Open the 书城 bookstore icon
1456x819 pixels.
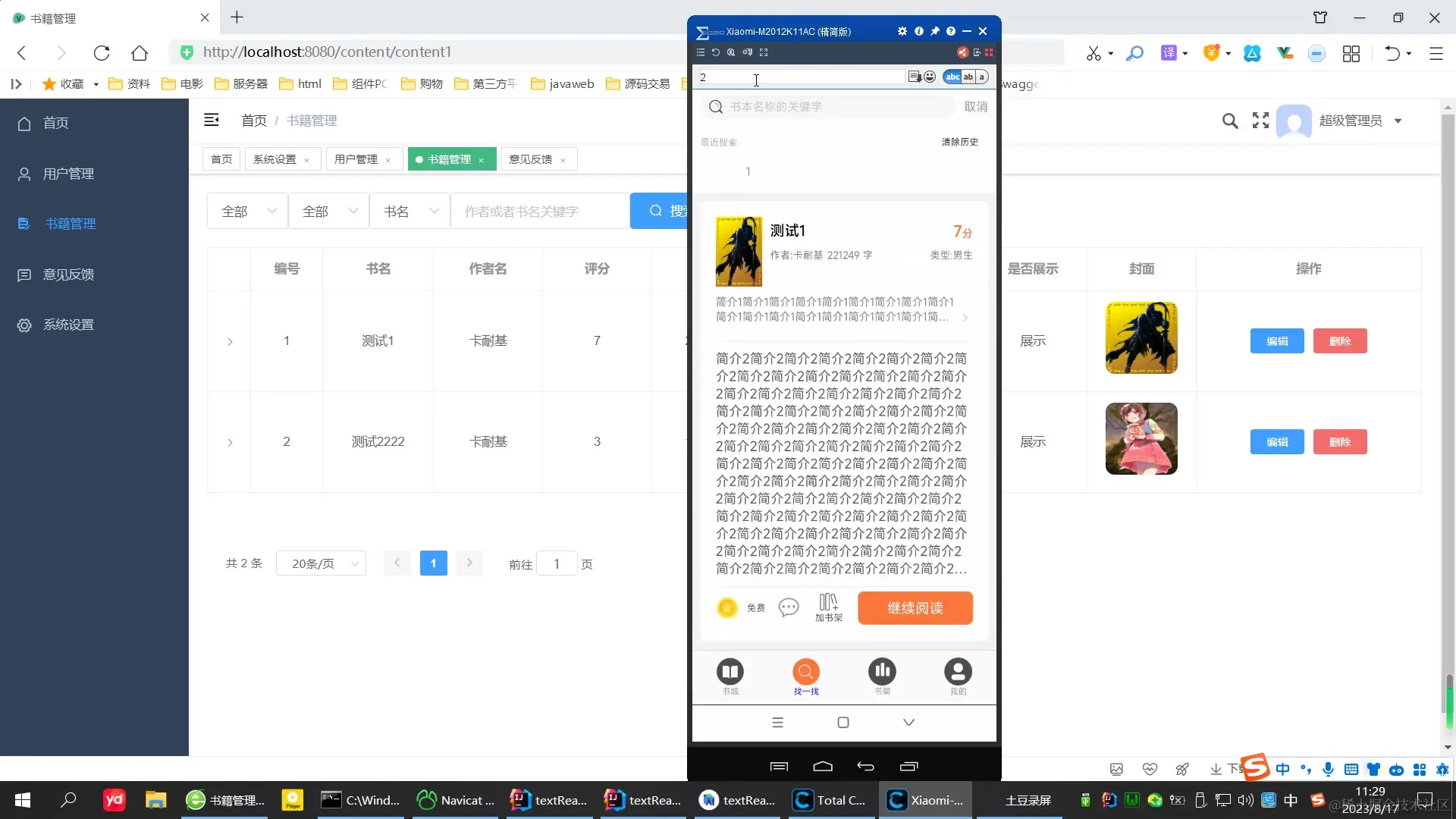(x=730, y=672)
